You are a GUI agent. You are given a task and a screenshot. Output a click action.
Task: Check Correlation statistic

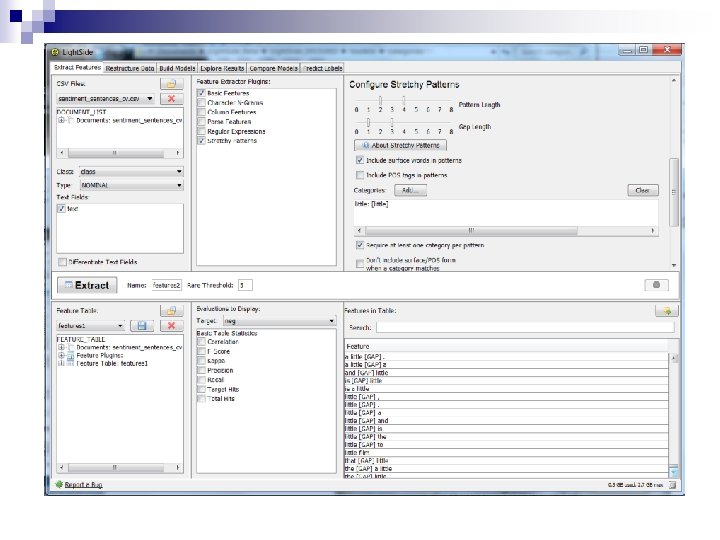coord(201,342)
